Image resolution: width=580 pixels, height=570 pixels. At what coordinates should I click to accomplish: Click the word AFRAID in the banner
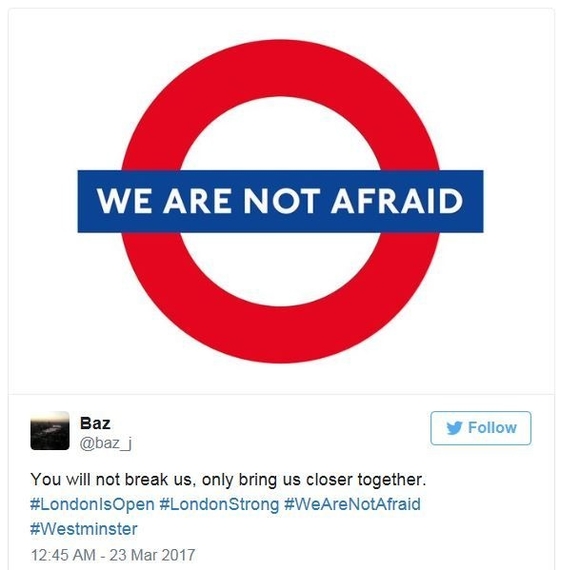pyautogui.click(x=397, y=201)
